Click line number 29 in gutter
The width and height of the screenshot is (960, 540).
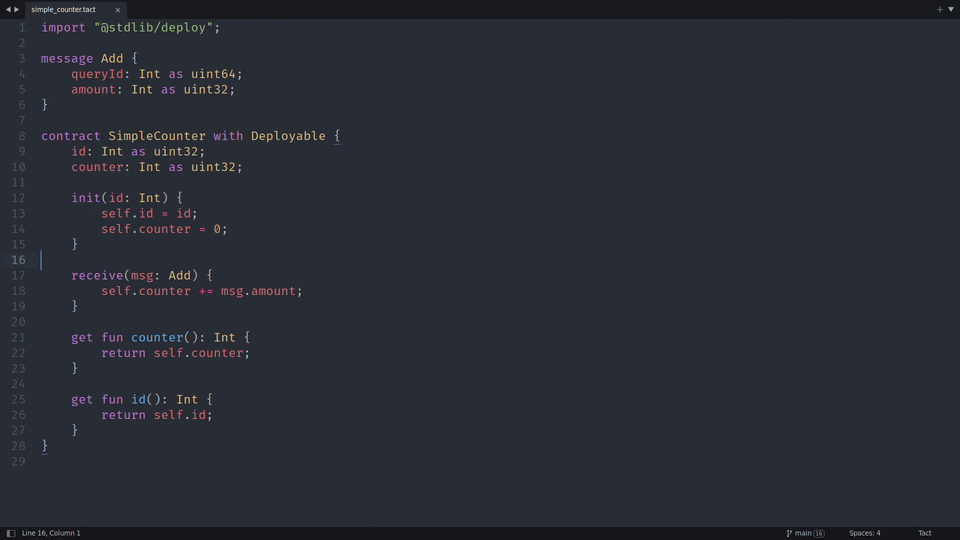point(18,461)
